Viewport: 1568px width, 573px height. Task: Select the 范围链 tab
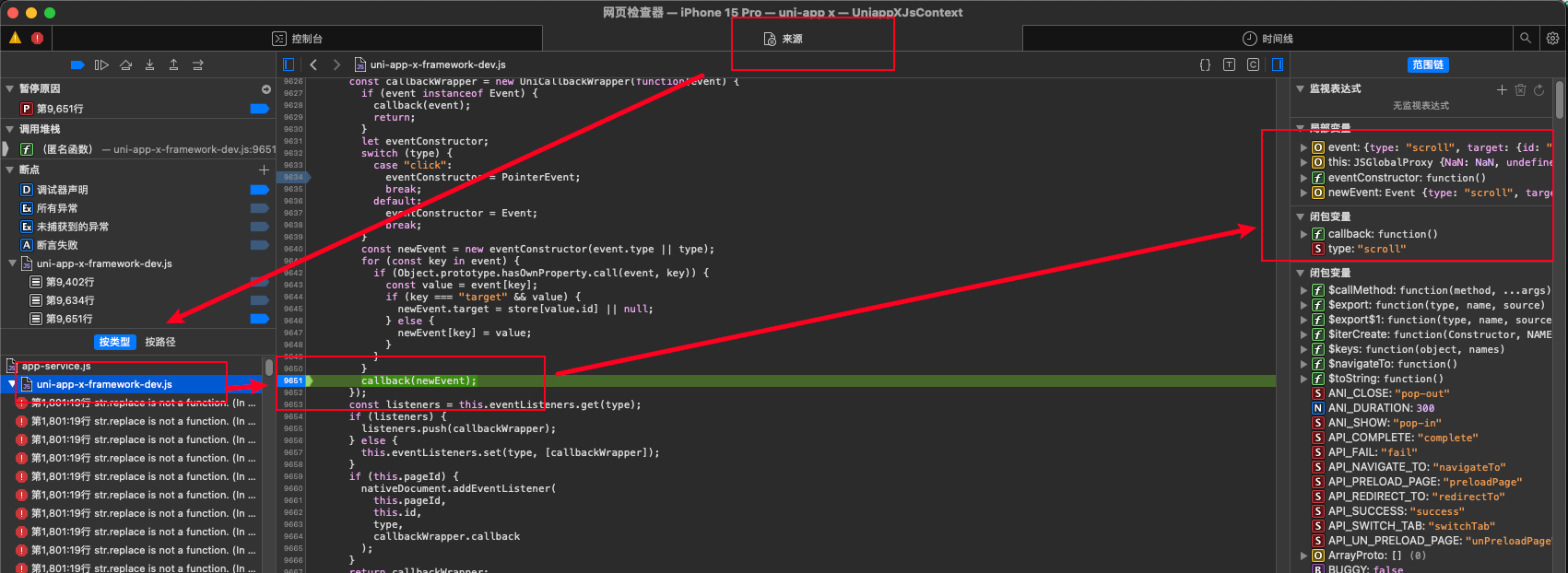1428,64
